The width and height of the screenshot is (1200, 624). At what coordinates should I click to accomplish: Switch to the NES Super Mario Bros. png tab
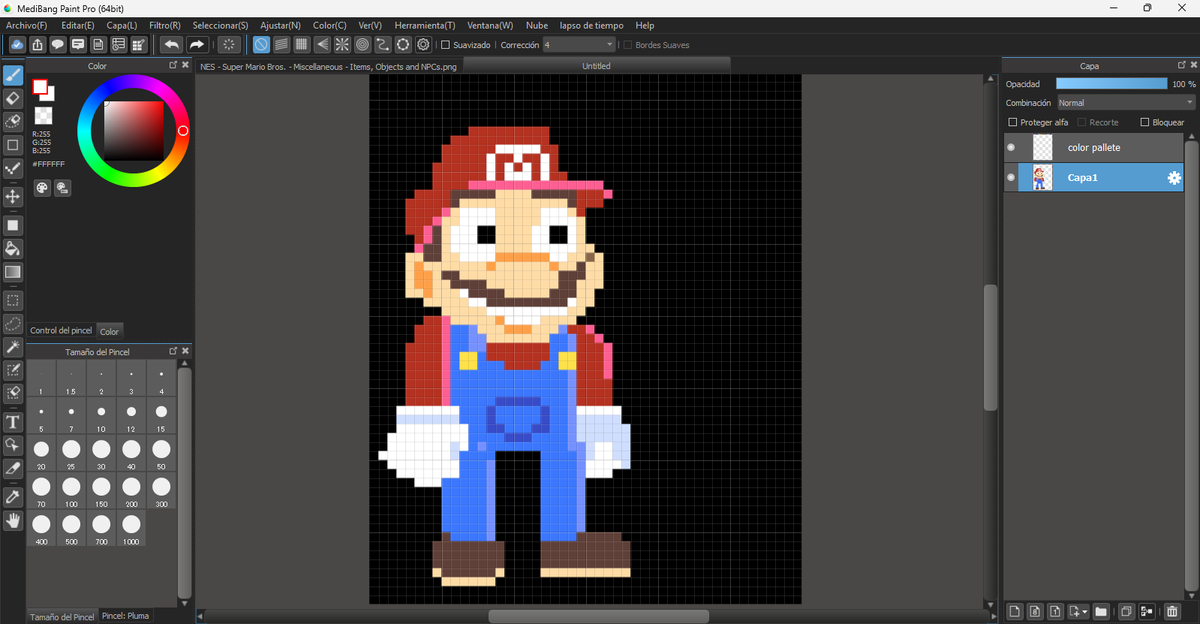tap(328, 66)
